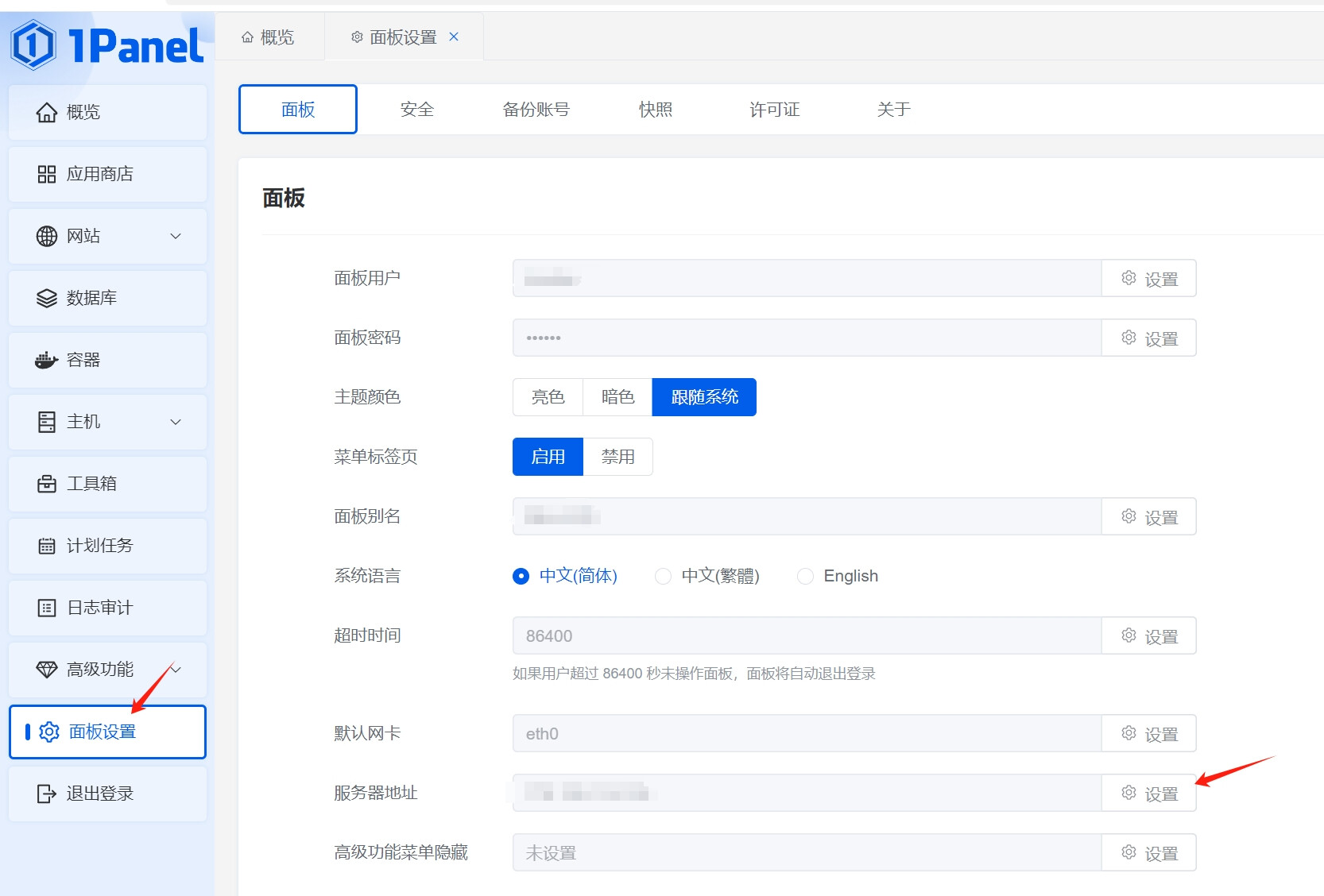Disable menu tabs with 禁用
Image resolution: width=1324 pixels, height=896 pixels.
pyautogui.click(x=617, y=457)
